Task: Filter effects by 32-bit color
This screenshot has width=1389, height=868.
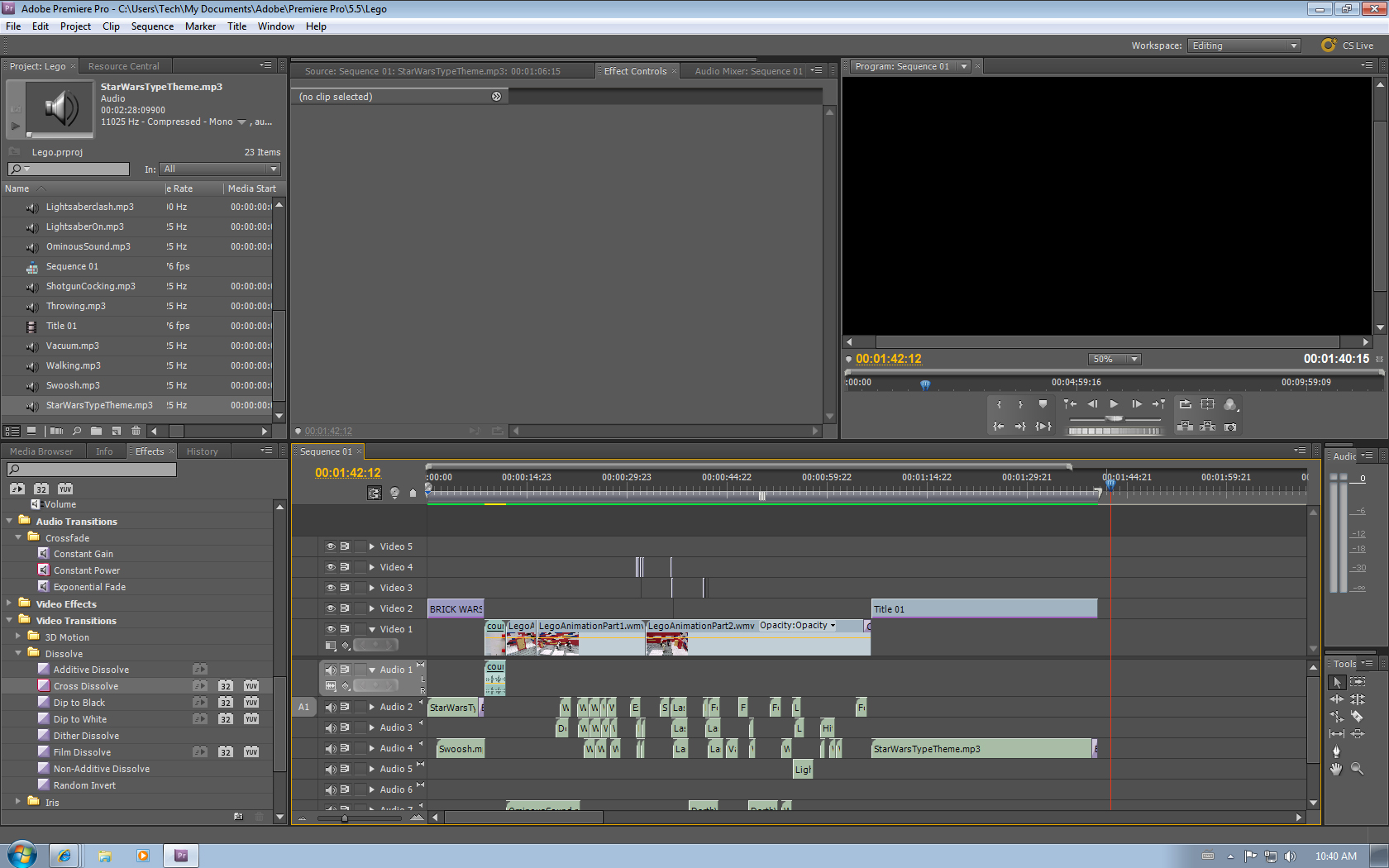Action: click(41, 489)
